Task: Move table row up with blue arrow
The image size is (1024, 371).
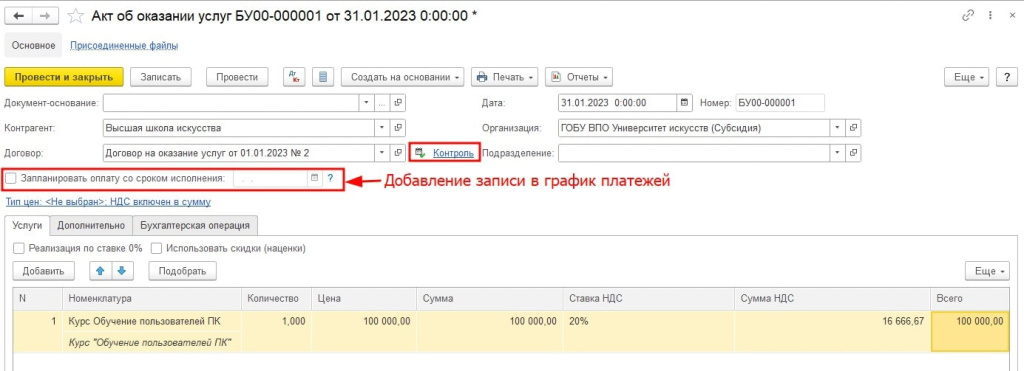Action: click(x=101, y=270)
